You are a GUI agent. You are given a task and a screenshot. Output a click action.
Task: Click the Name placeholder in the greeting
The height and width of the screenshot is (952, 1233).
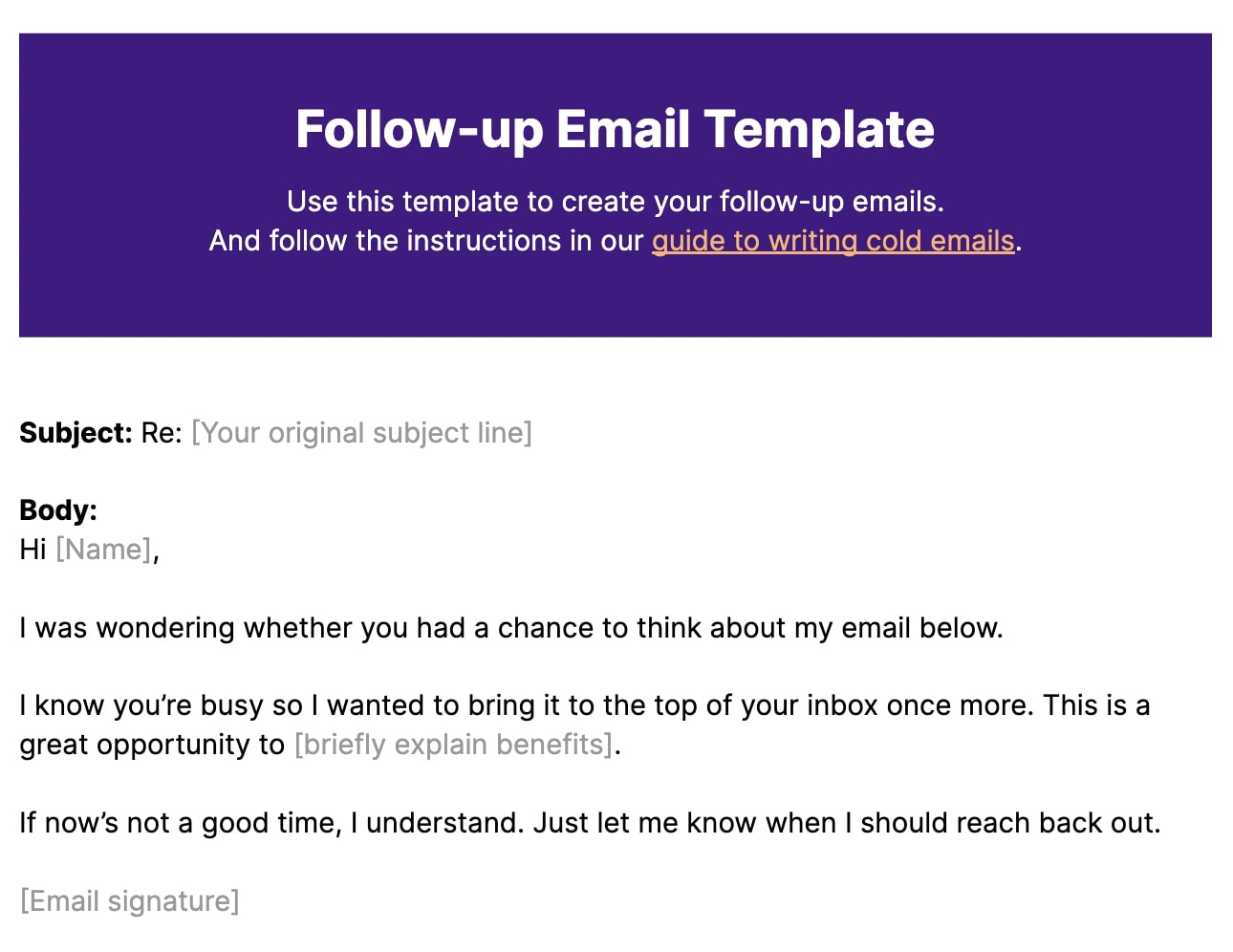[x=103, y=550]
